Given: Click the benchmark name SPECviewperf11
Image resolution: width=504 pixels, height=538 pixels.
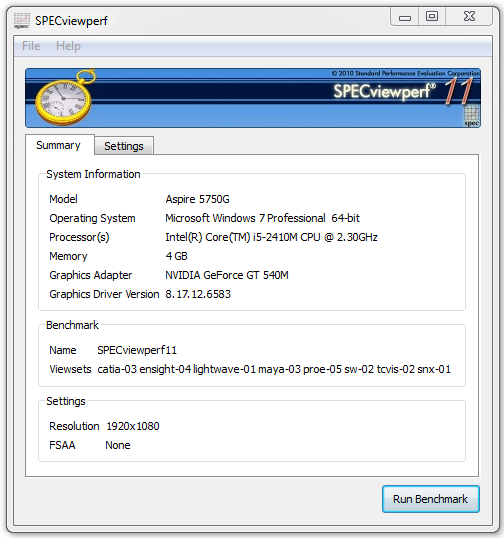Looking at the screenshot, I should (137, 350).
